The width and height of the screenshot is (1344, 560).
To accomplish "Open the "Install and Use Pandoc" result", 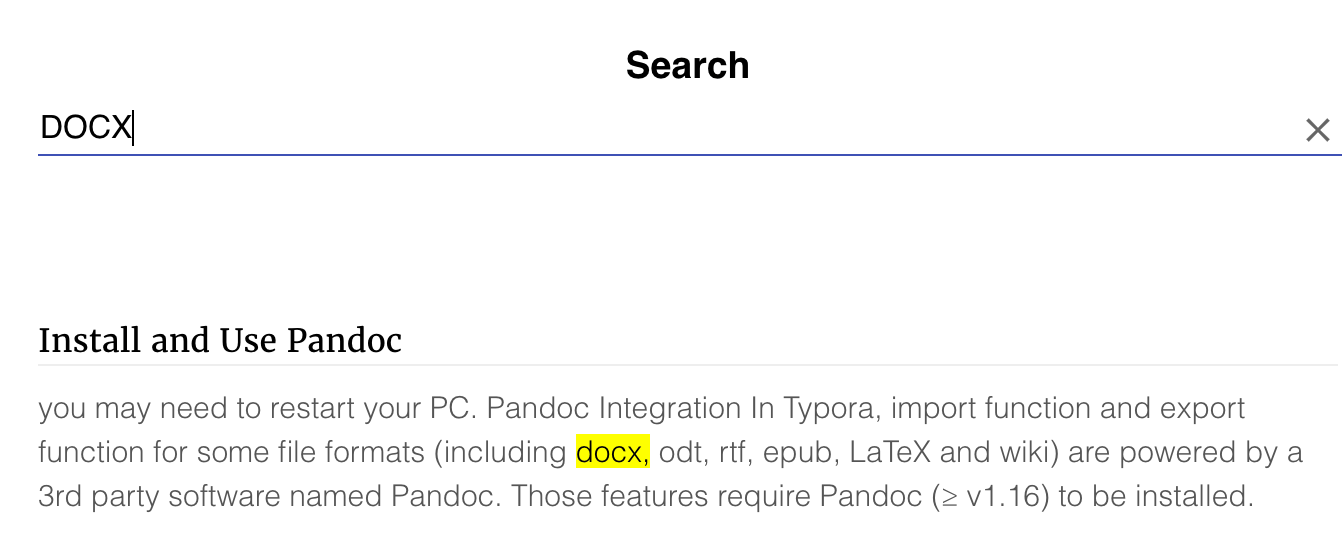I will [220, 341].
